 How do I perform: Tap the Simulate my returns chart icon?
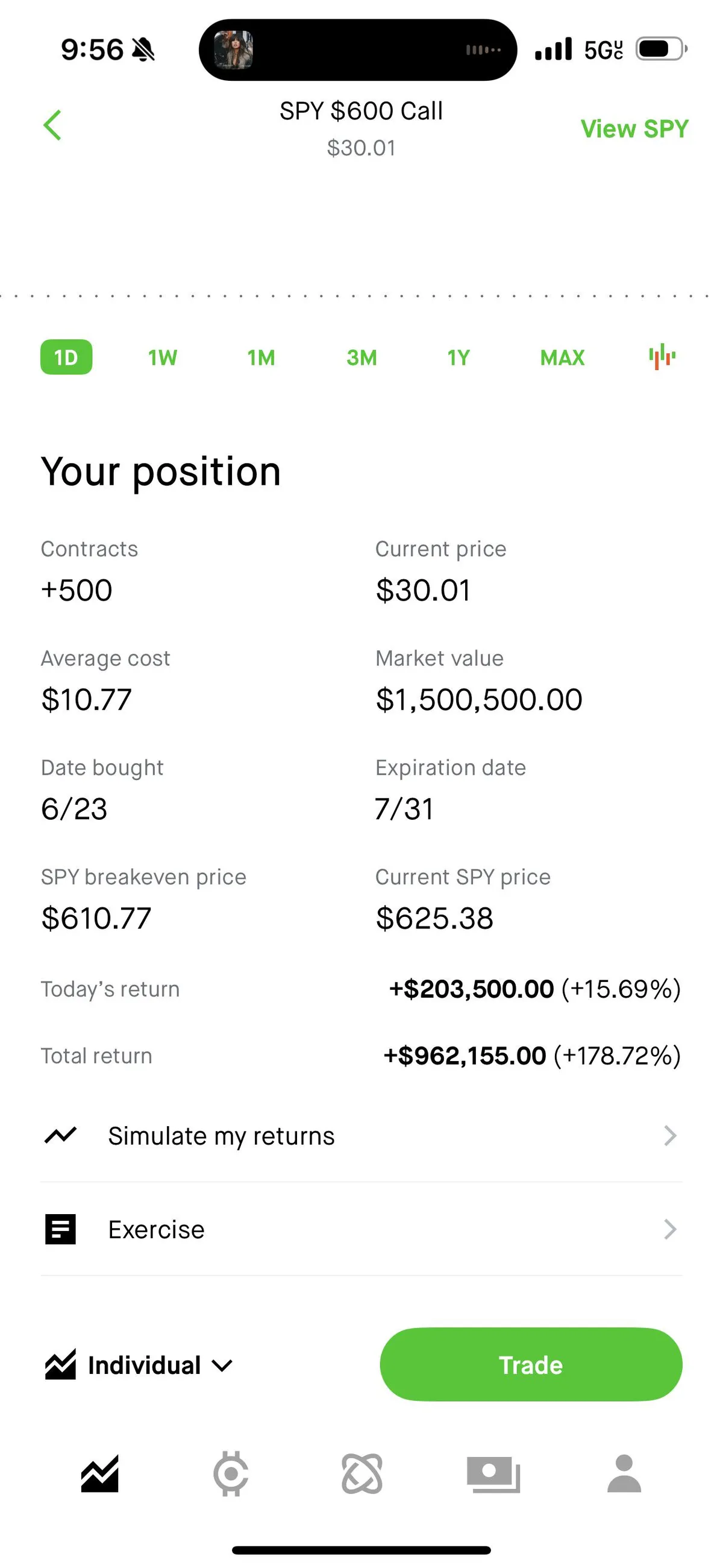[x=61, y=1136]
